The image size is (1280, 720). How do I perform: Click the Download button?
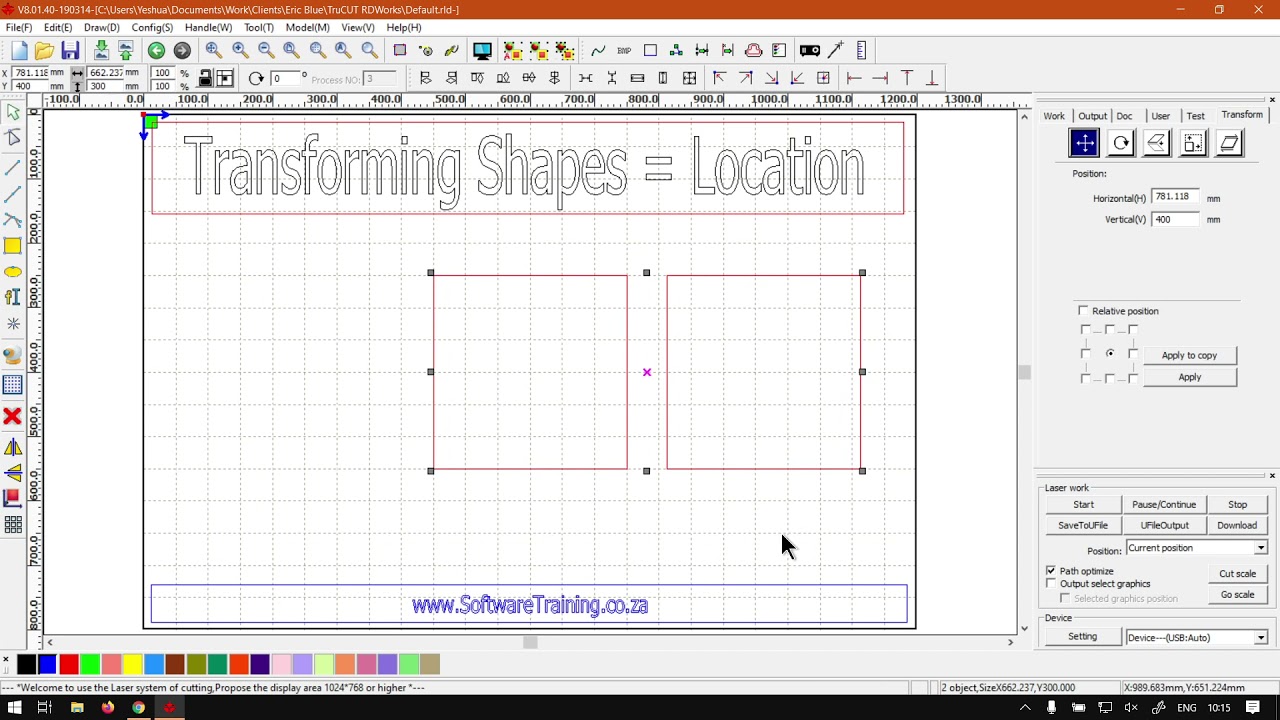[1237, 526]
